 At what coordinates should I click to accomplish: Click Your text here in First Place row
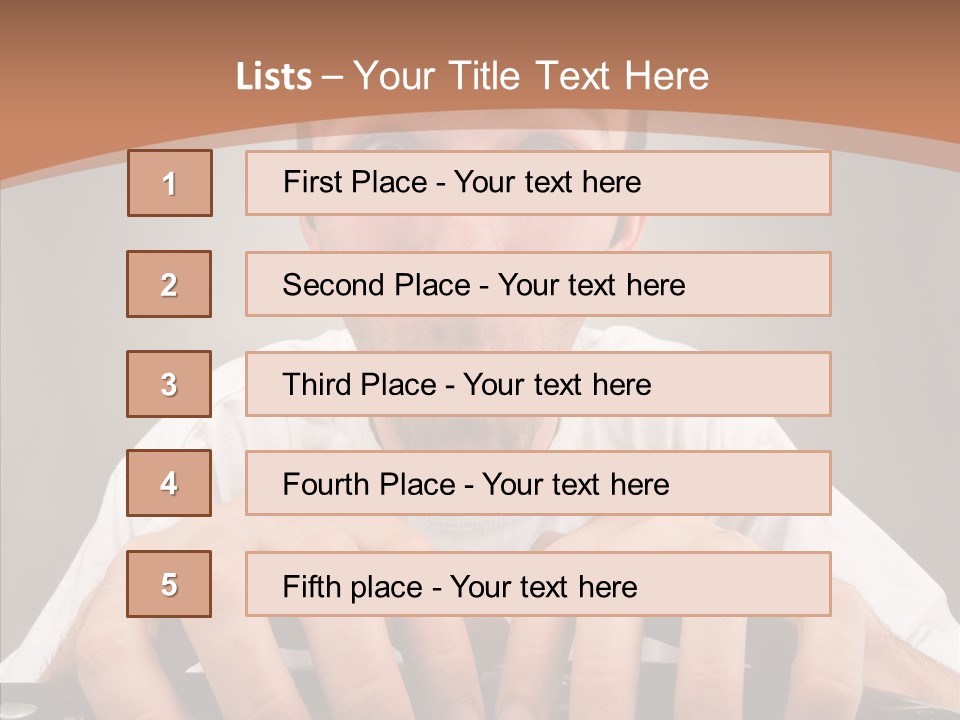pos(547,182)
